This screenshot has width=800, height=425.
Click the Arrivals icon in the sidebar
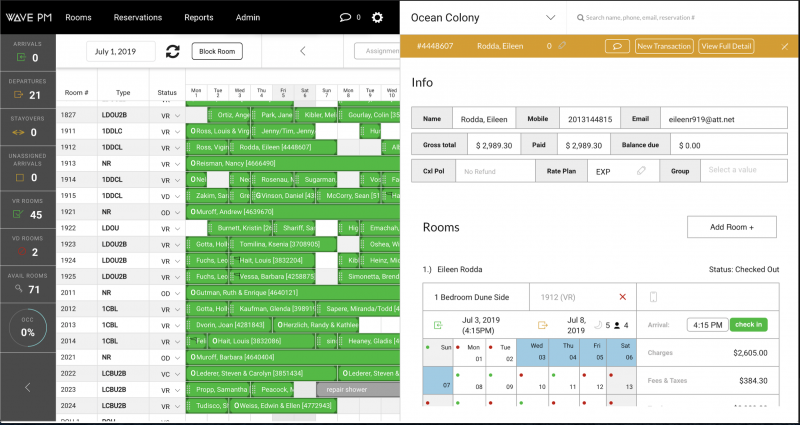point(17,58)
